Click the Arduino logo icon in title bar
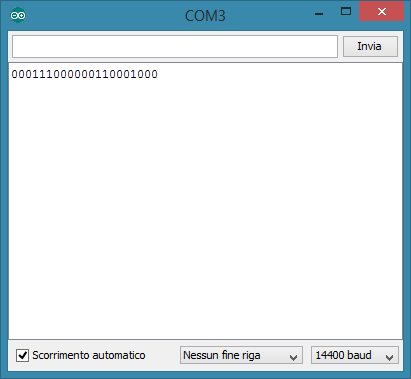This screenshot has width=411, height=379. coord(18,15)
